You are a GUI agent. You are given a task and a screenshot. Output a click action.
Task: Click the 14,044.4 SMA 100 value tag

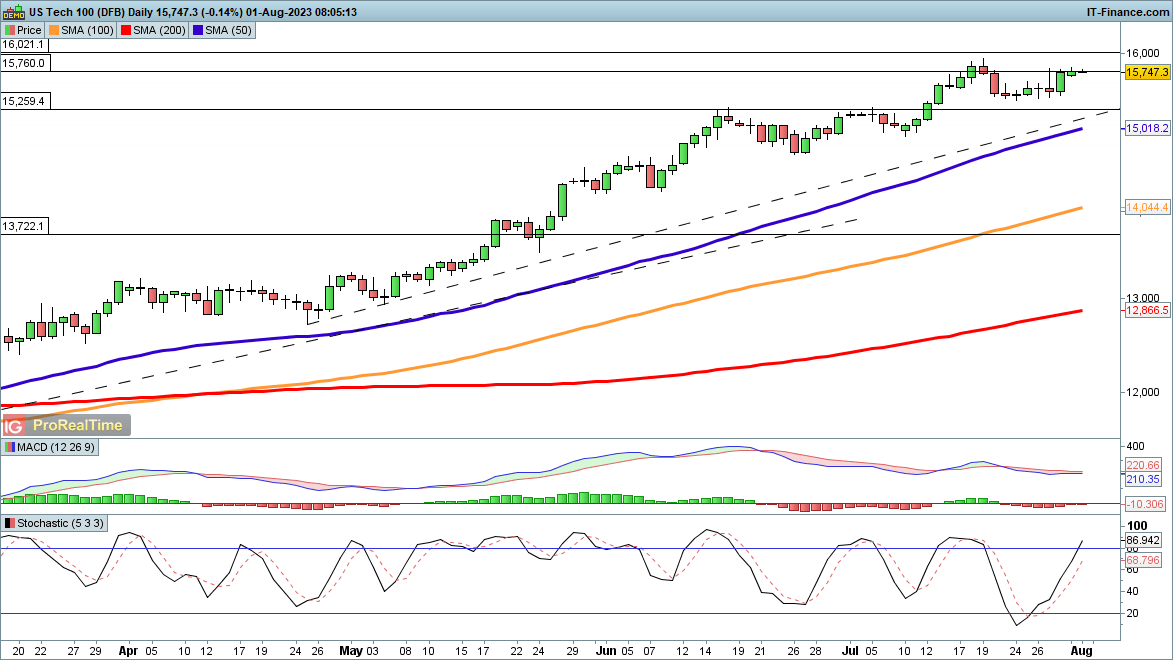[x=1147, y=207]
